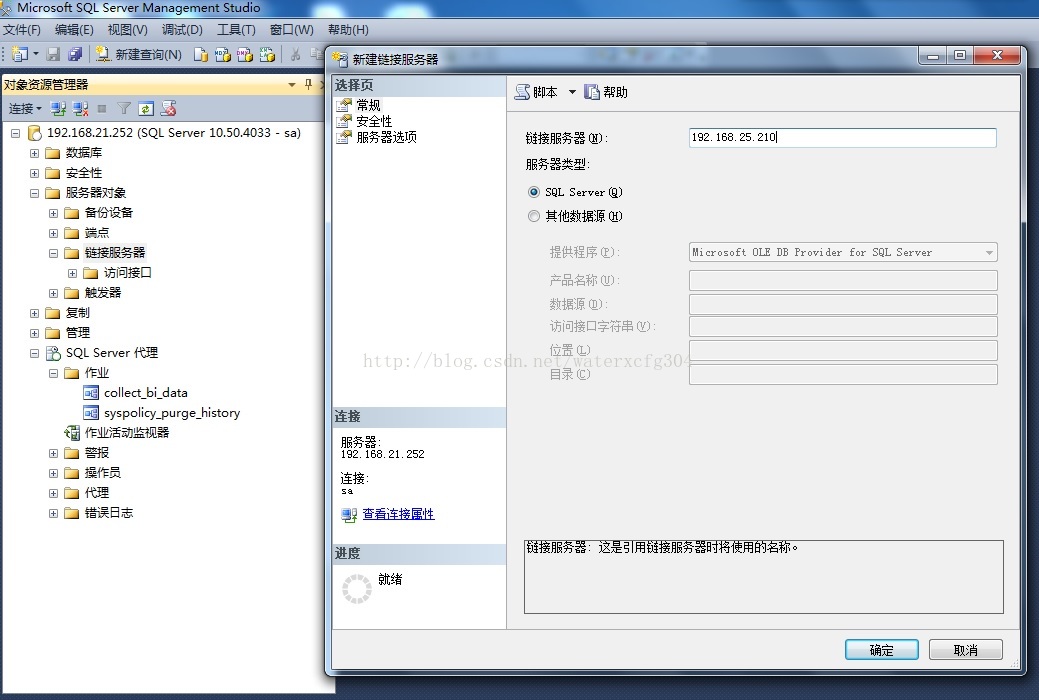
Task: Click Refresh icon in Object Explorer toolbar
Action: pos(146,108)
